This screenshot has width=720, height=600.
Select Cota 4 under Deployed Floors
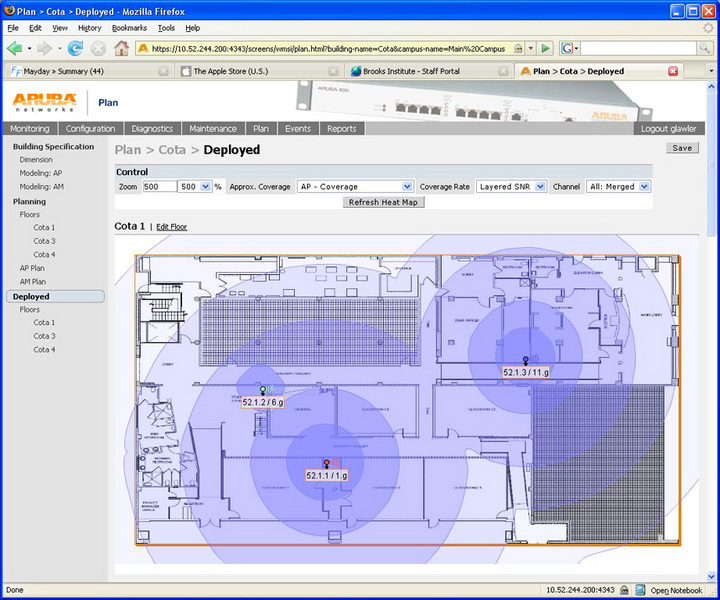[44, 349]
